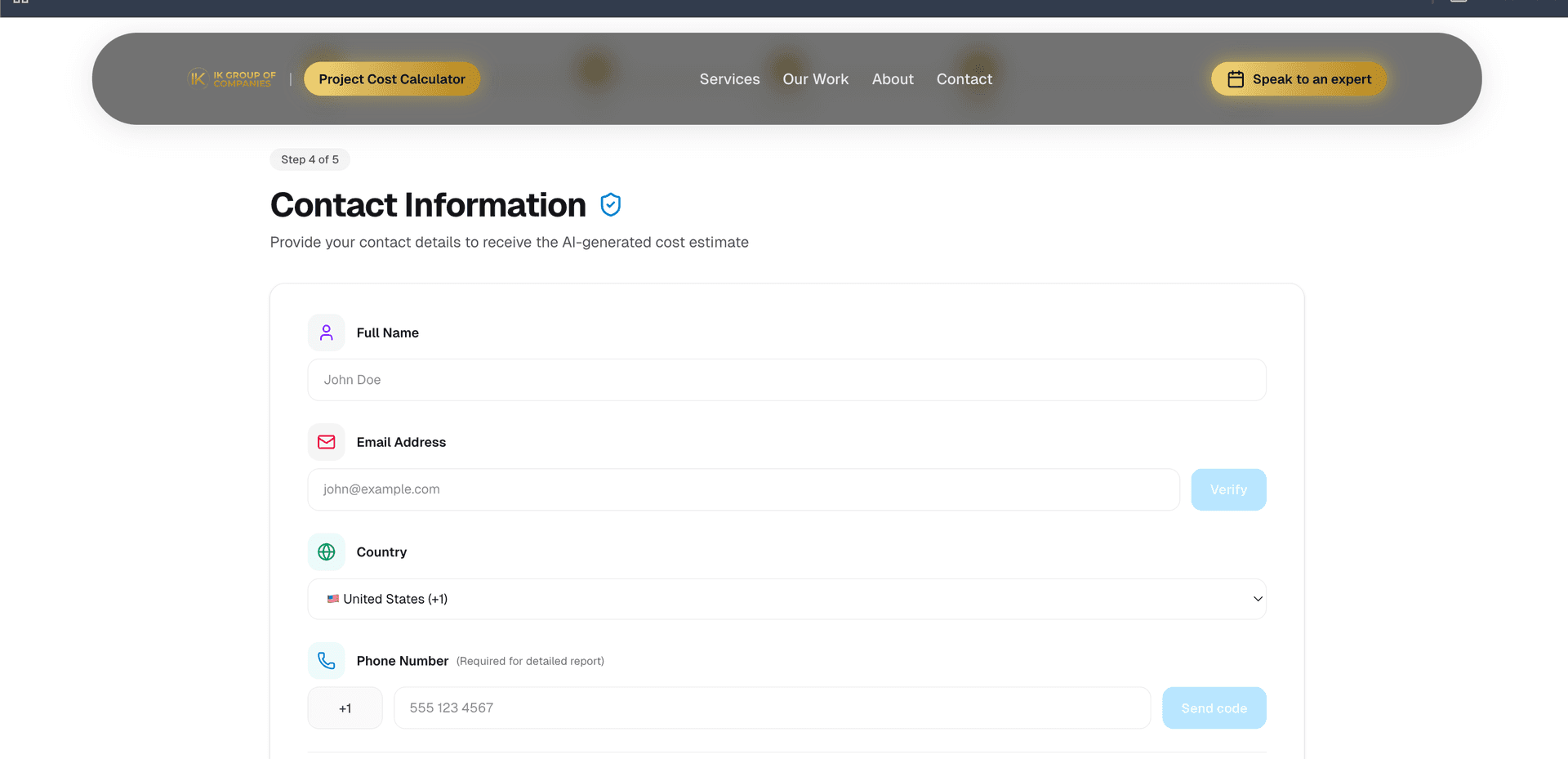Click the Project Cost Calculator button

coord(392,79)
